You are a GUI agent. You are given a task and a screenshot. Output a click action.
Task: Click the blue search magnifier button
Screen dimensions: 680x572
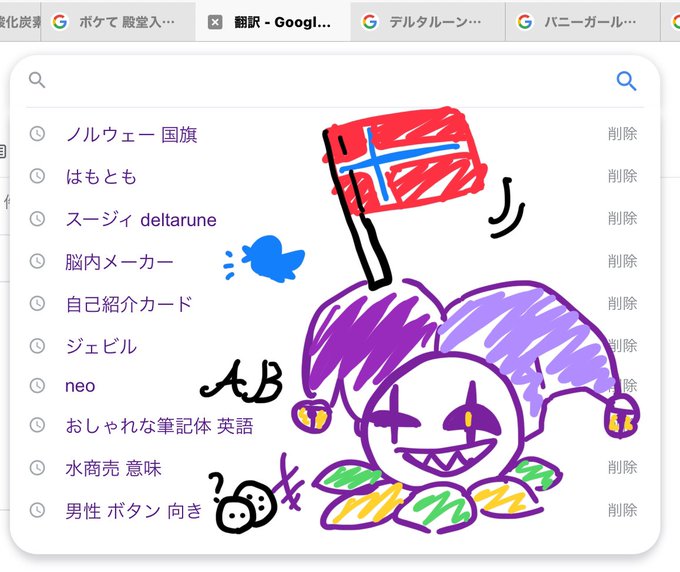click(626, 81)
